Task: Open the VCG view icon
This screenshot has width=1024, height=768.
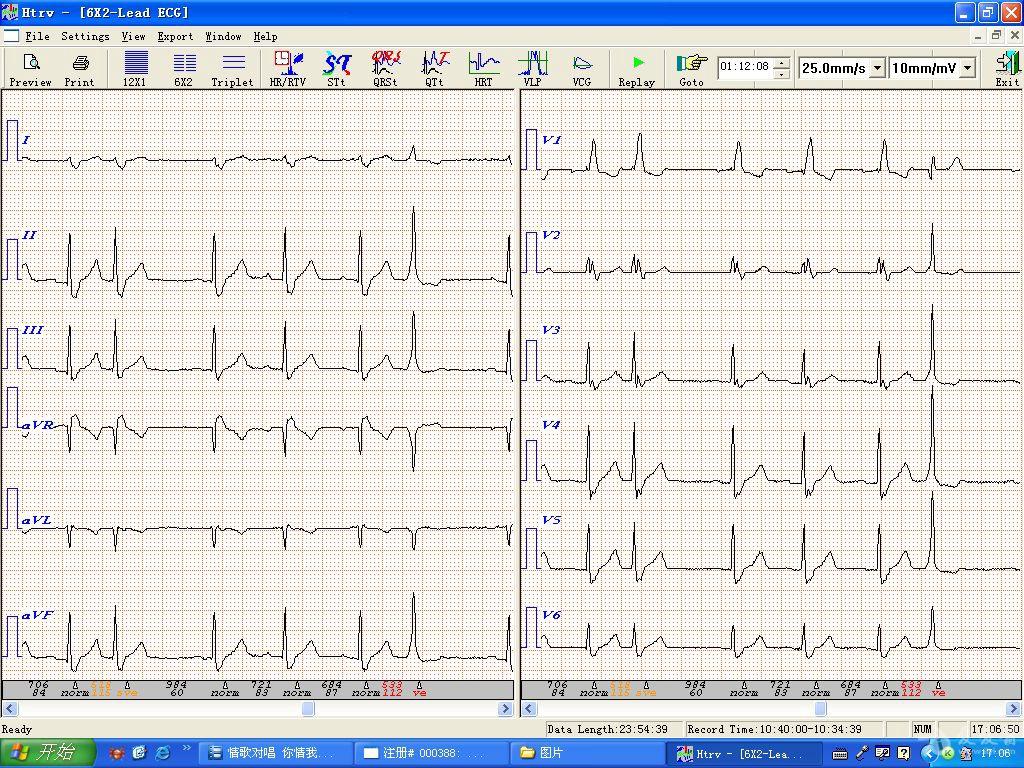Action: [582, 69]
